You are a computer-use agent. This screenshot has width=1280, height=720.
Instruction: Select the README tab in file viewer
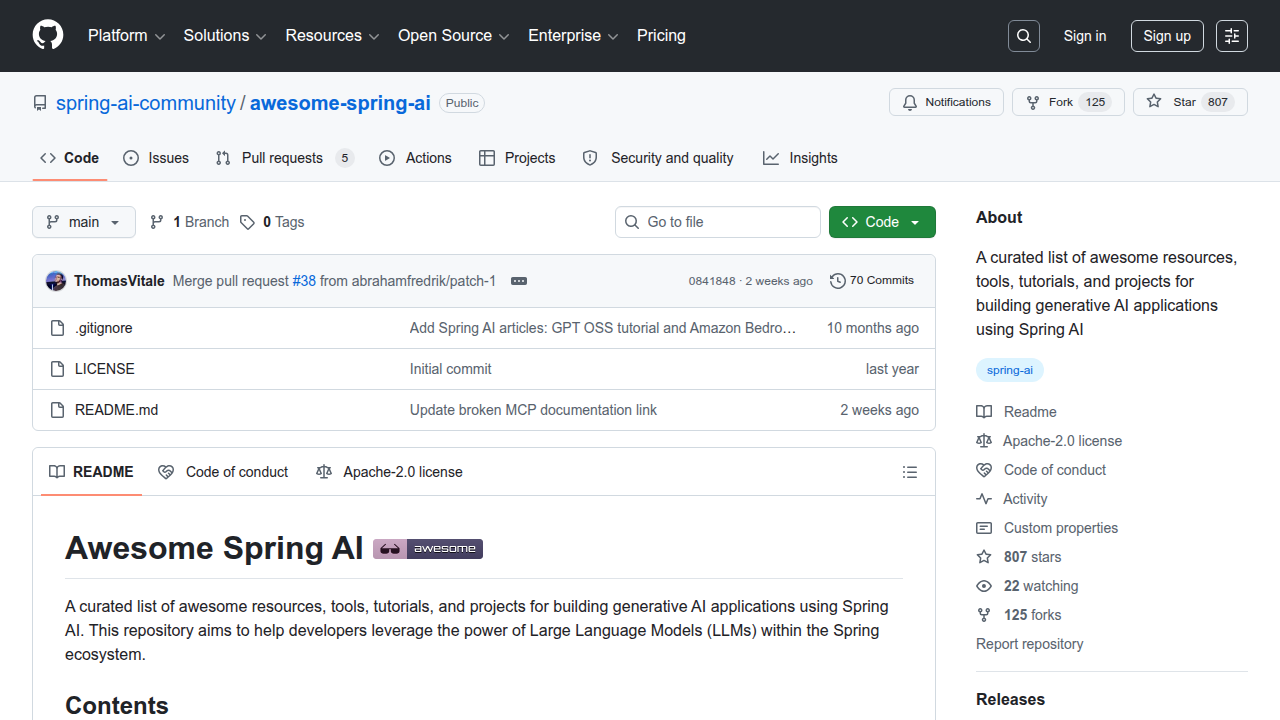(91, 472)
